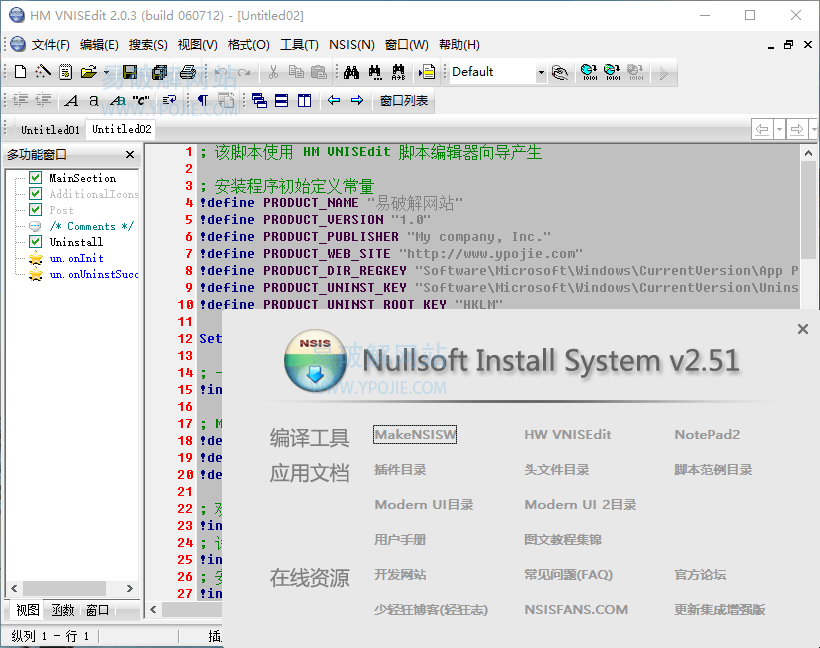Screen dimensions: 820x648
Task: Check the Post section checkbox
Action: pyautogui.click(x=36, y=210)
